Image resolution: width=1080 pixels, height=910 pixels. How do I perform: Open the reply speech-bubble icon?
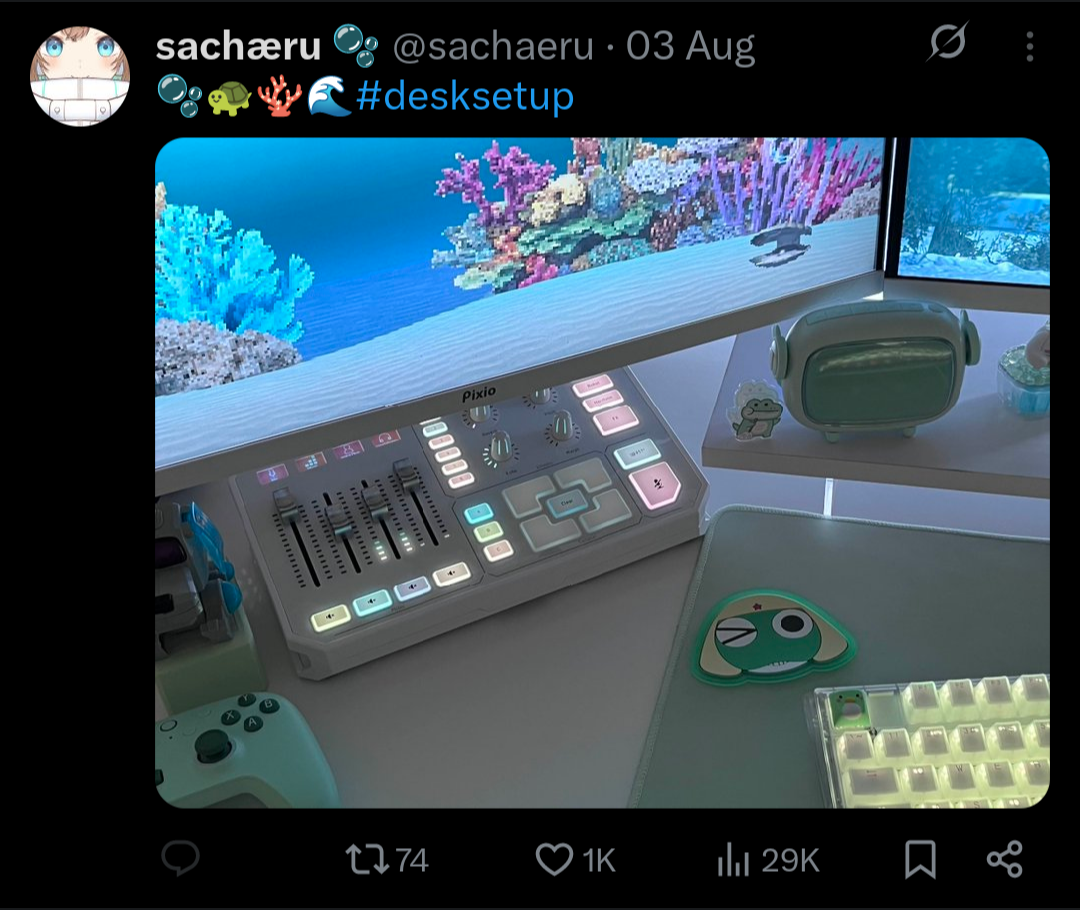pyautogui.click(x=181, y=858)
